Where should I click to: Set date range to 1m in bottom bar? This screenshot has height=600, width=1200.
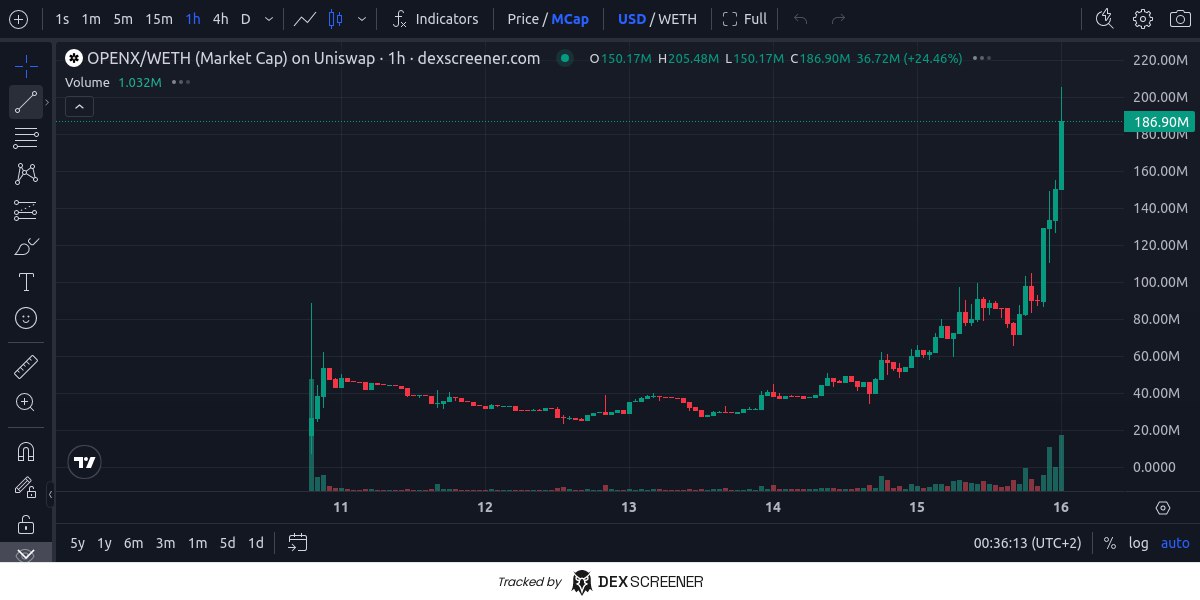198,543
